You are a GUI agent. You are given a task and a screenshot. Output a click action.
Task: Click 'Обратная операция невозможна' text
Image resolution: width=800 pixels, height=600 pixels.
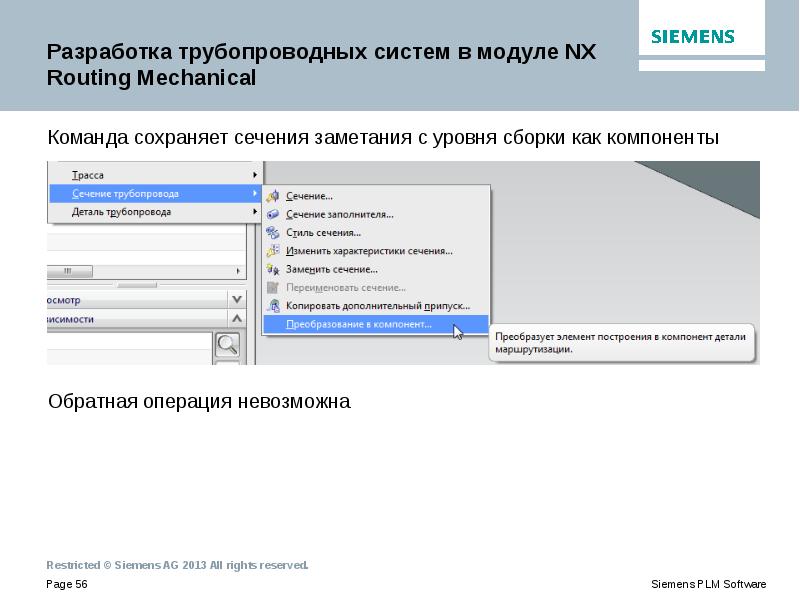point(199,402)
